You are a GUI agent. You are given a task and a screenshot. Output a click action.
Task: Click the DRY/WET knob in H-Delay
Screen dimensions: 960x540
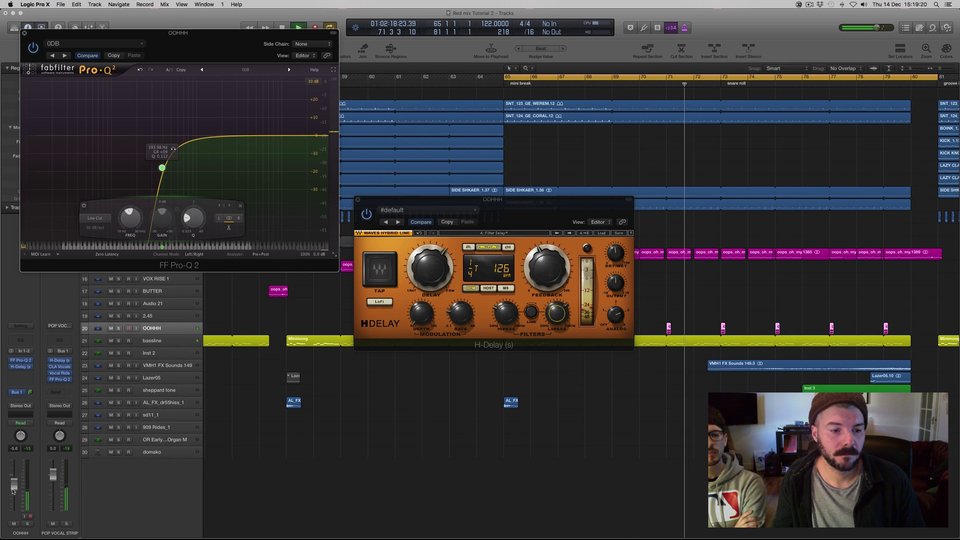(615, 253)
